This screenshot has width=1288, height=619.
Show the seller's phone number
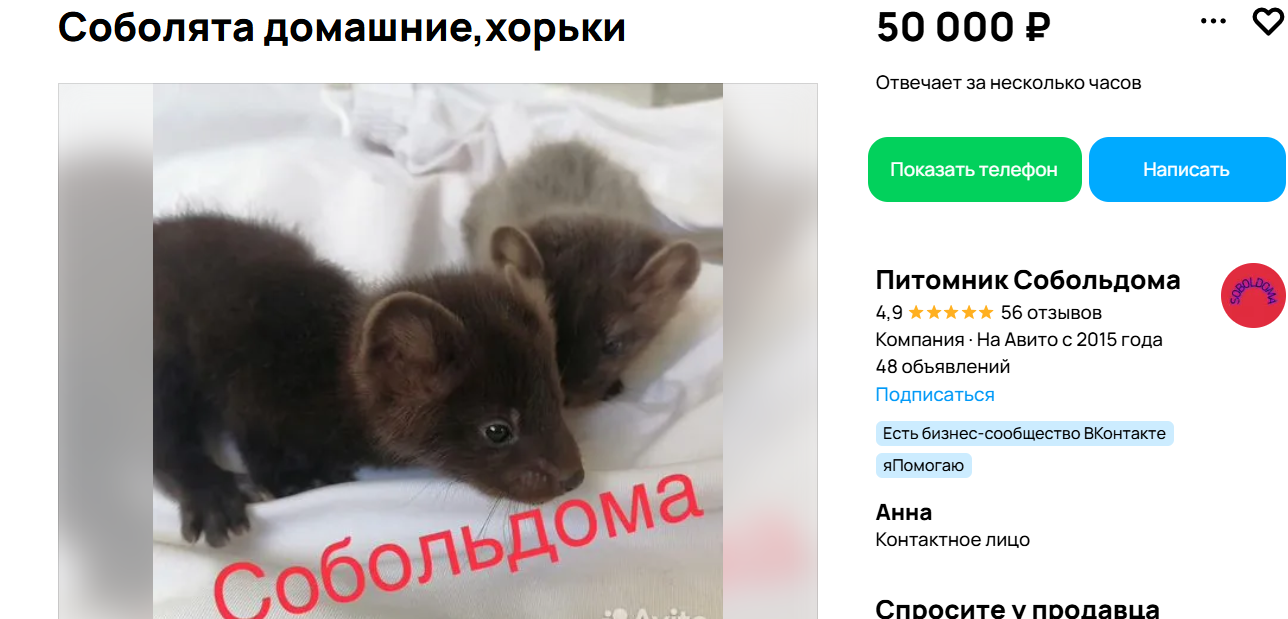[x=974, y=169]
